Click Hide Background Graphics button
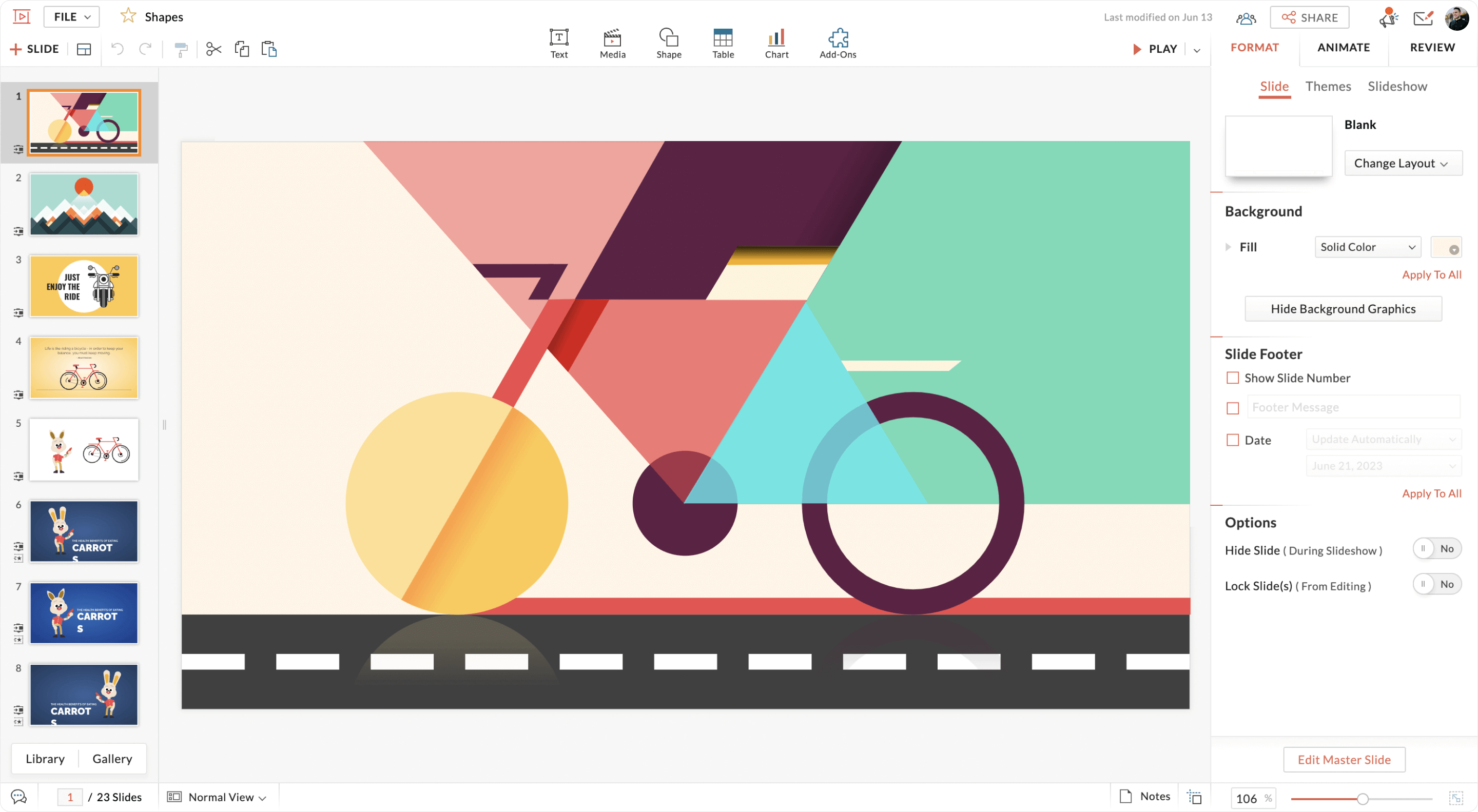 pyautogui.click(x=1343, y=309)
